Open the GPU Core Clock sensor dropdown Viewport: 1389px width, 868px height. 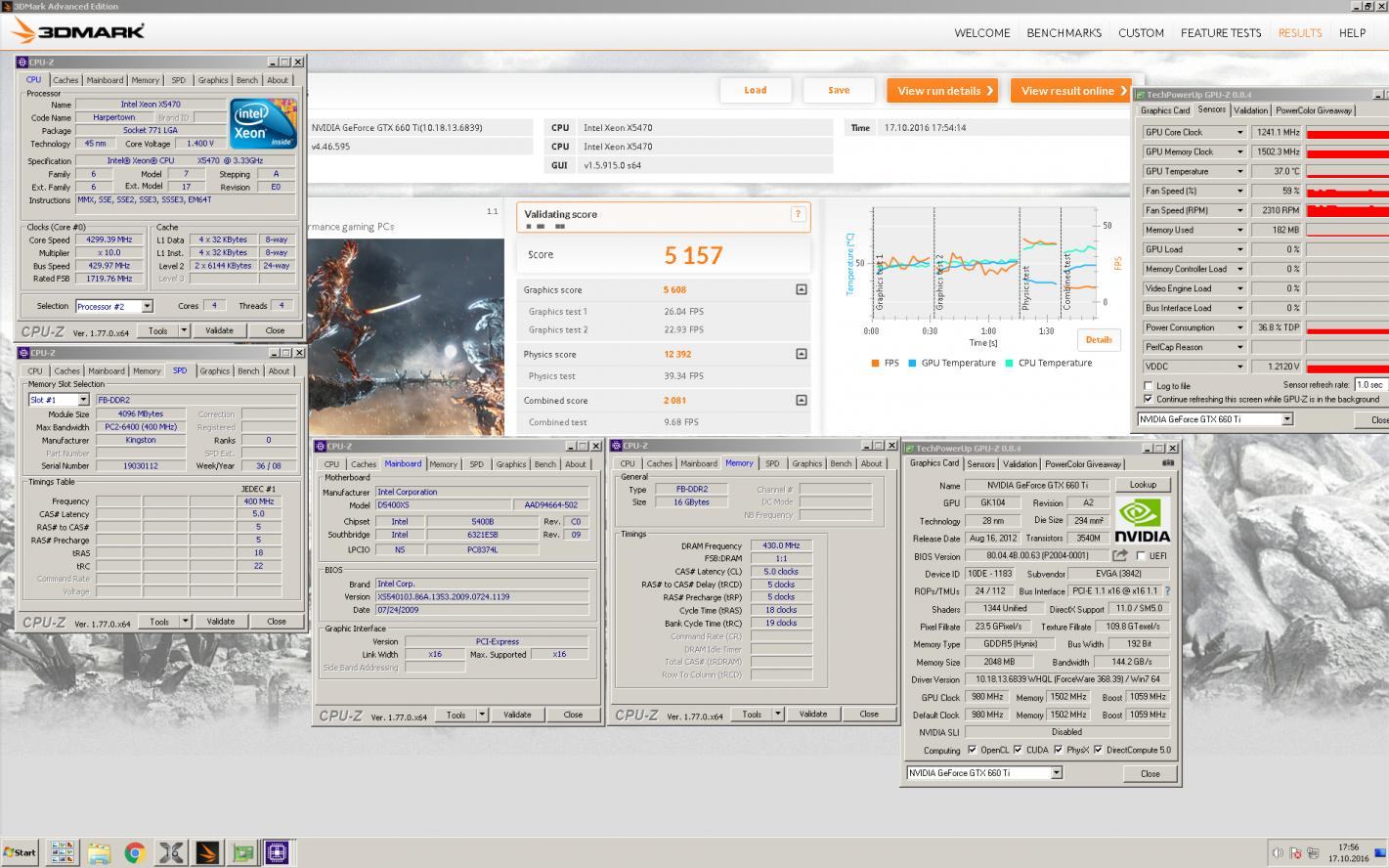1240,132
